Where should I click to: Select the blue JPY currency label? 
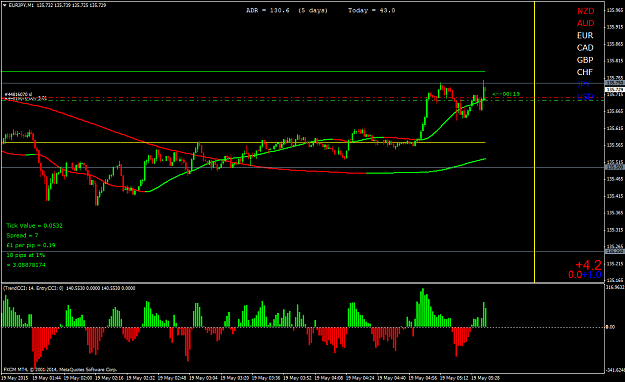584,84
